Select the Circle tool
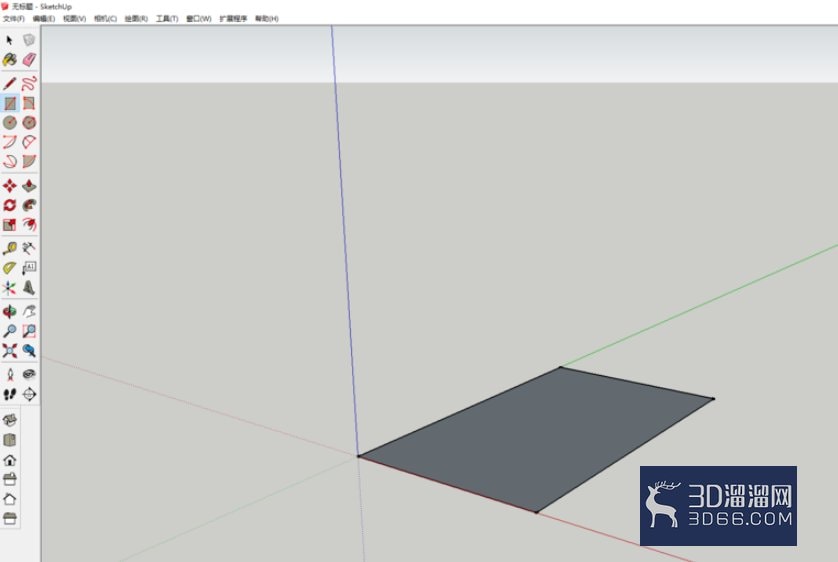The height and width of the screenshot is (562, 838). point(10,122)
